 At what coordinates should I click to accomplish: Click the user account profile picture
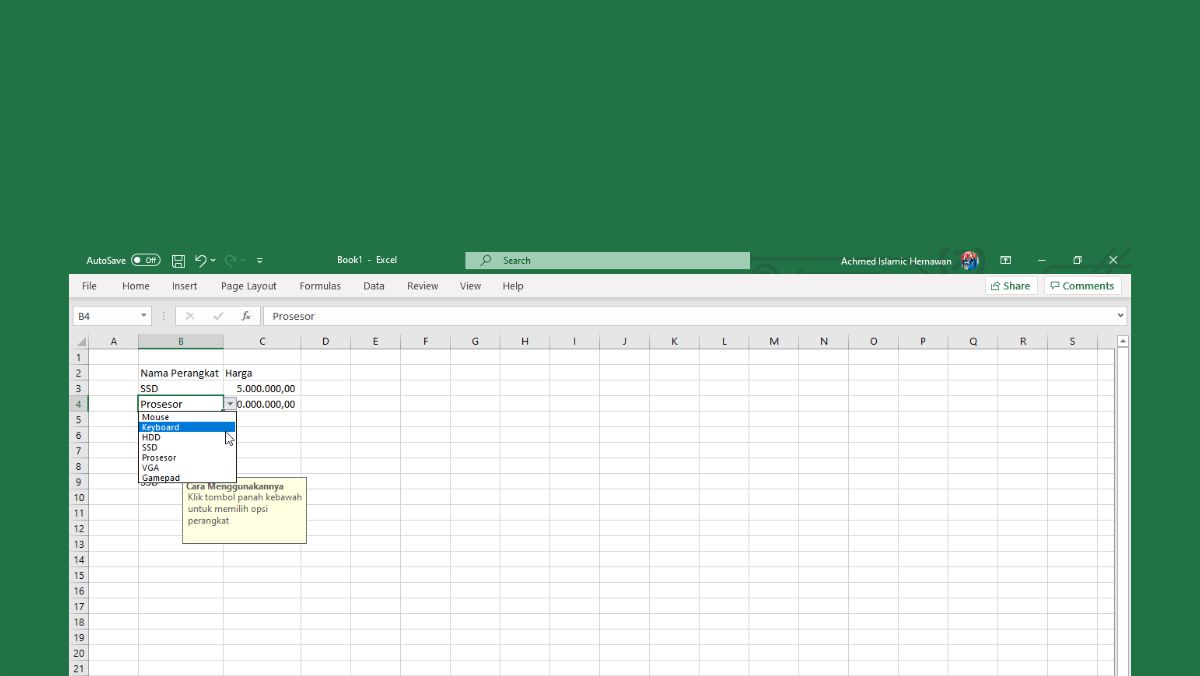(969, 260)
